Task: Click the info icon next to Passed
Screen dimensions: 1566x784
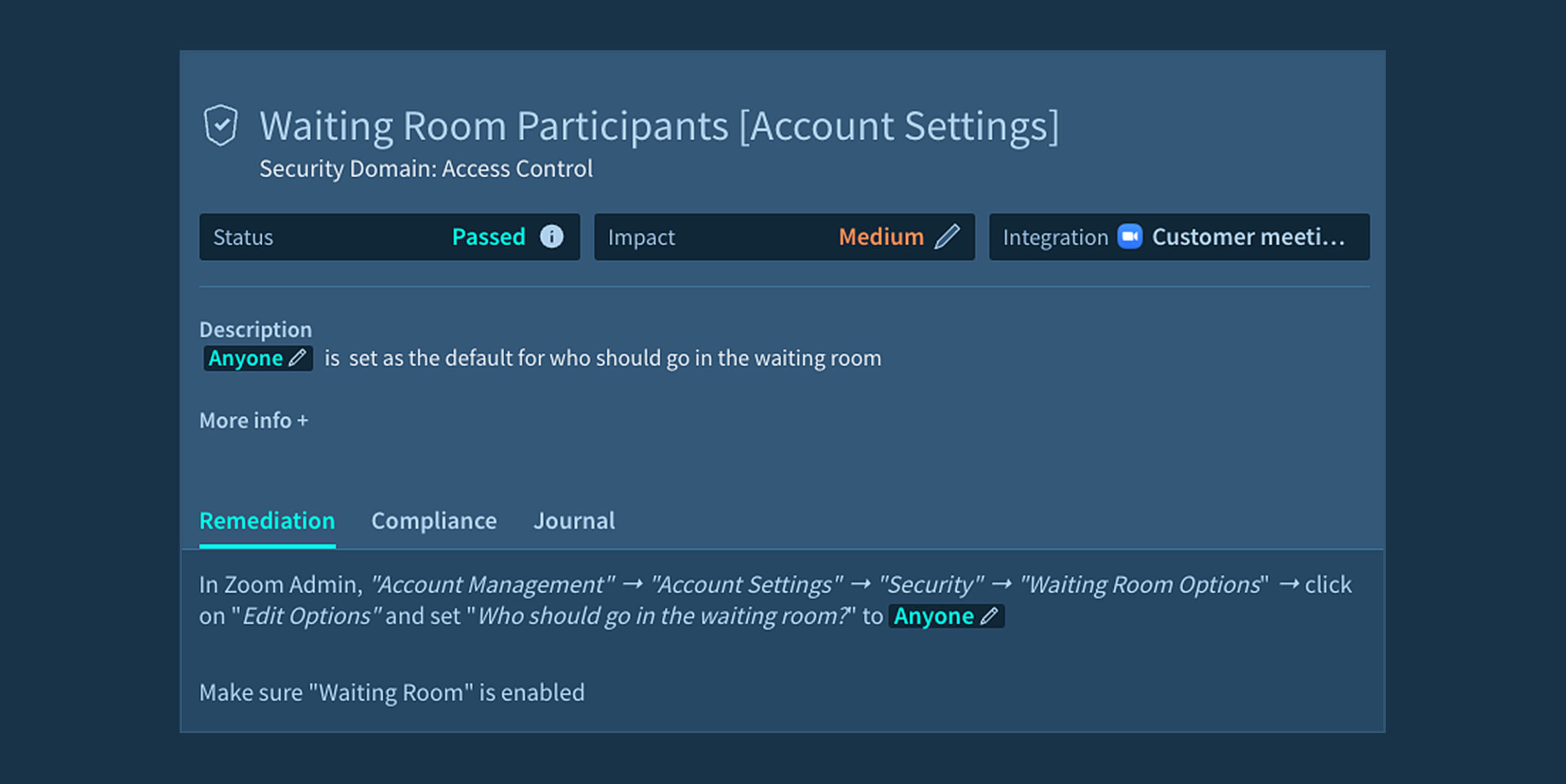Action: [x=551, y=237]
